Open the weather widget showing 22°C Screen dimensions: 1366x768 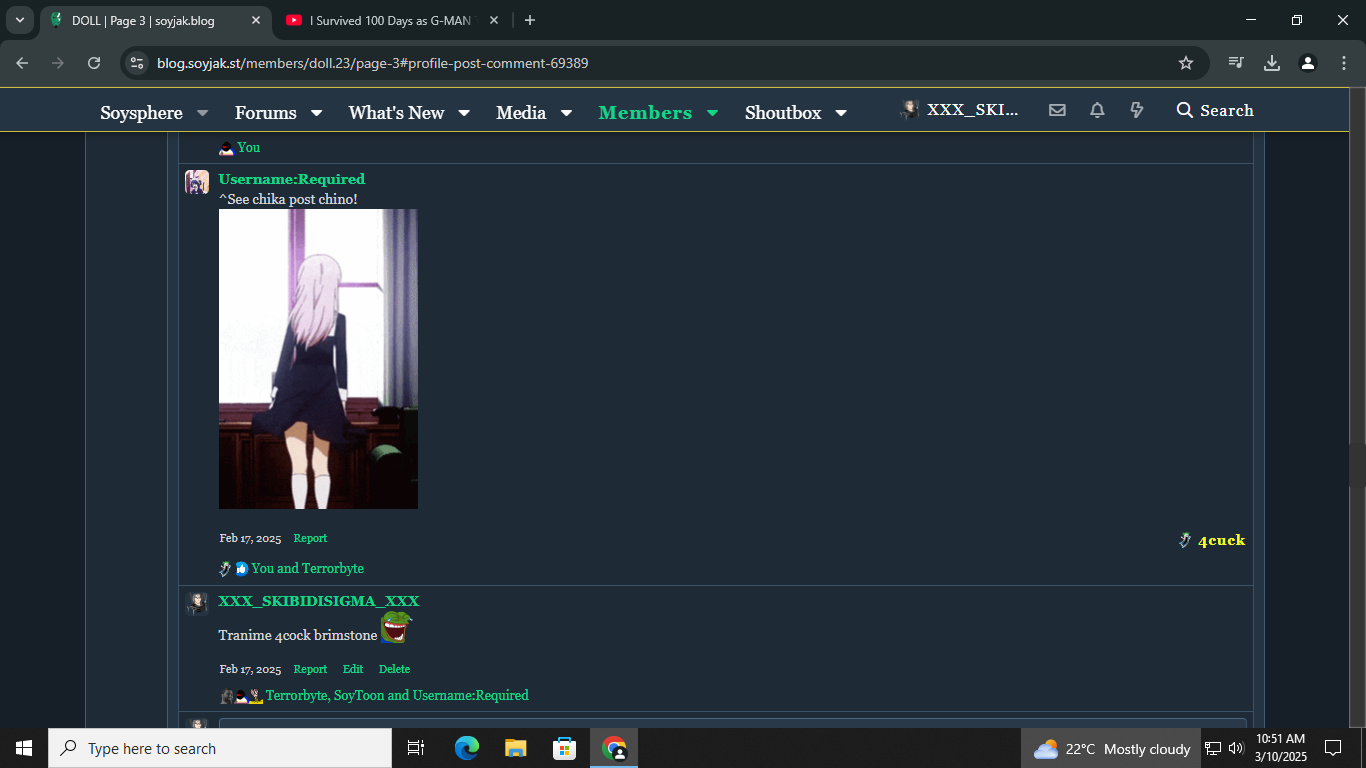[1111, 748]
